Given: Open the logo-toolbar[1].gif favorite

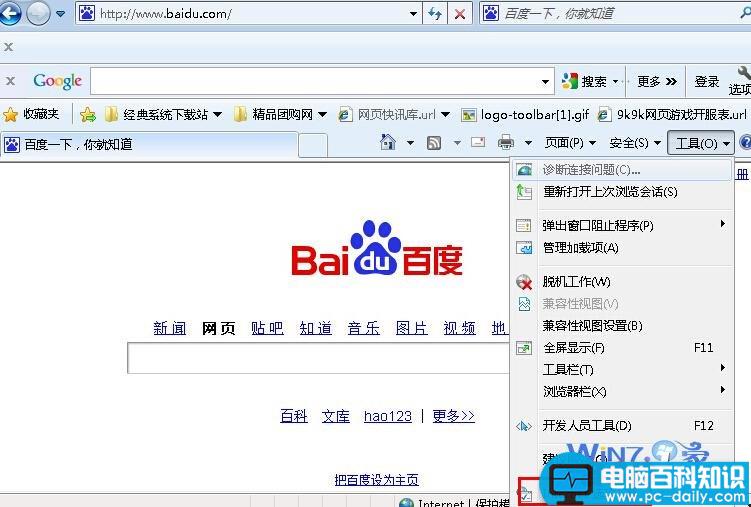Looking at the screenshot, I should [x=525, y=114].
